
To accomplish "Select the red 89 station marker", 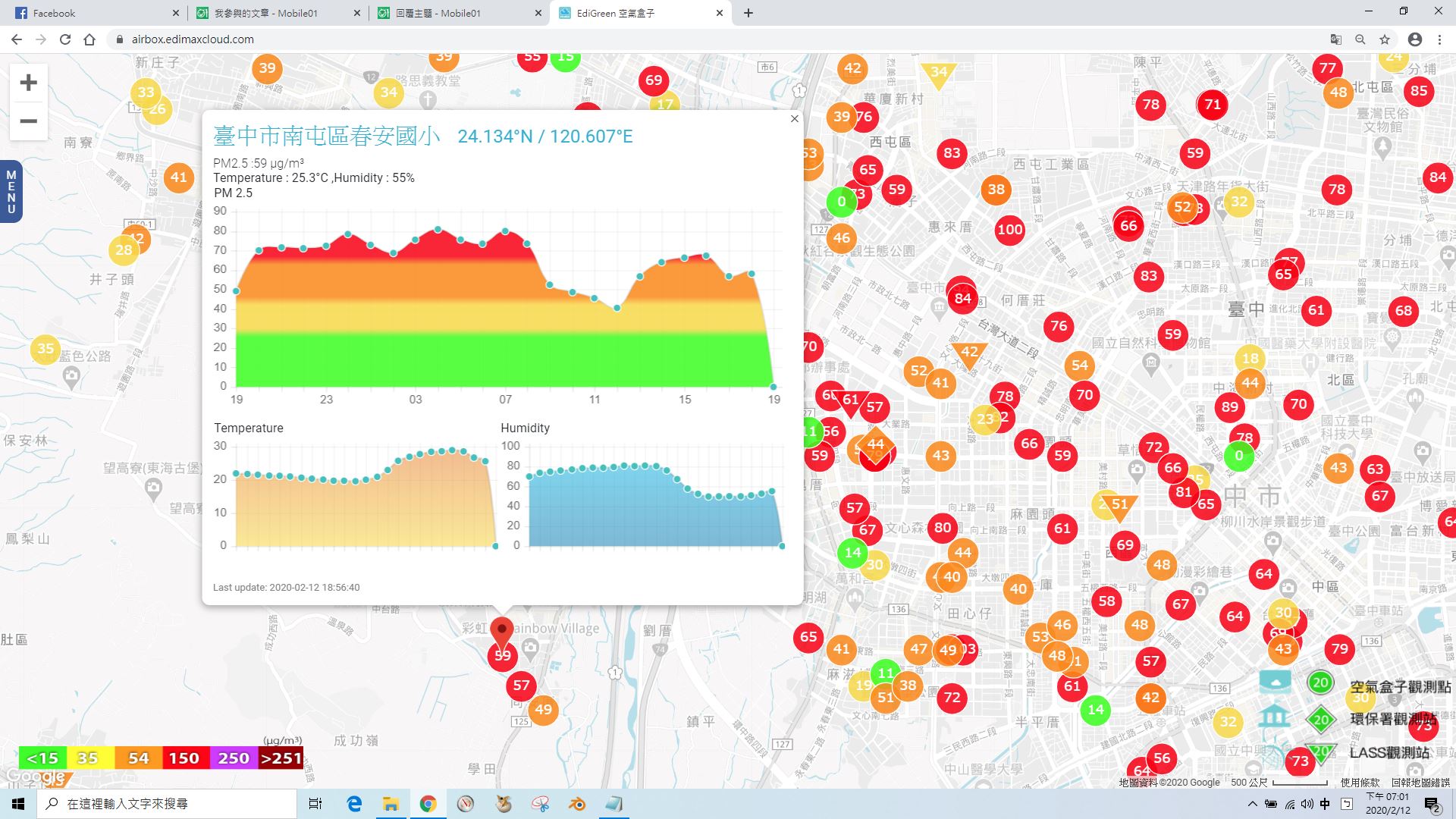I will pyautogui.click(x=1230, y=407).
